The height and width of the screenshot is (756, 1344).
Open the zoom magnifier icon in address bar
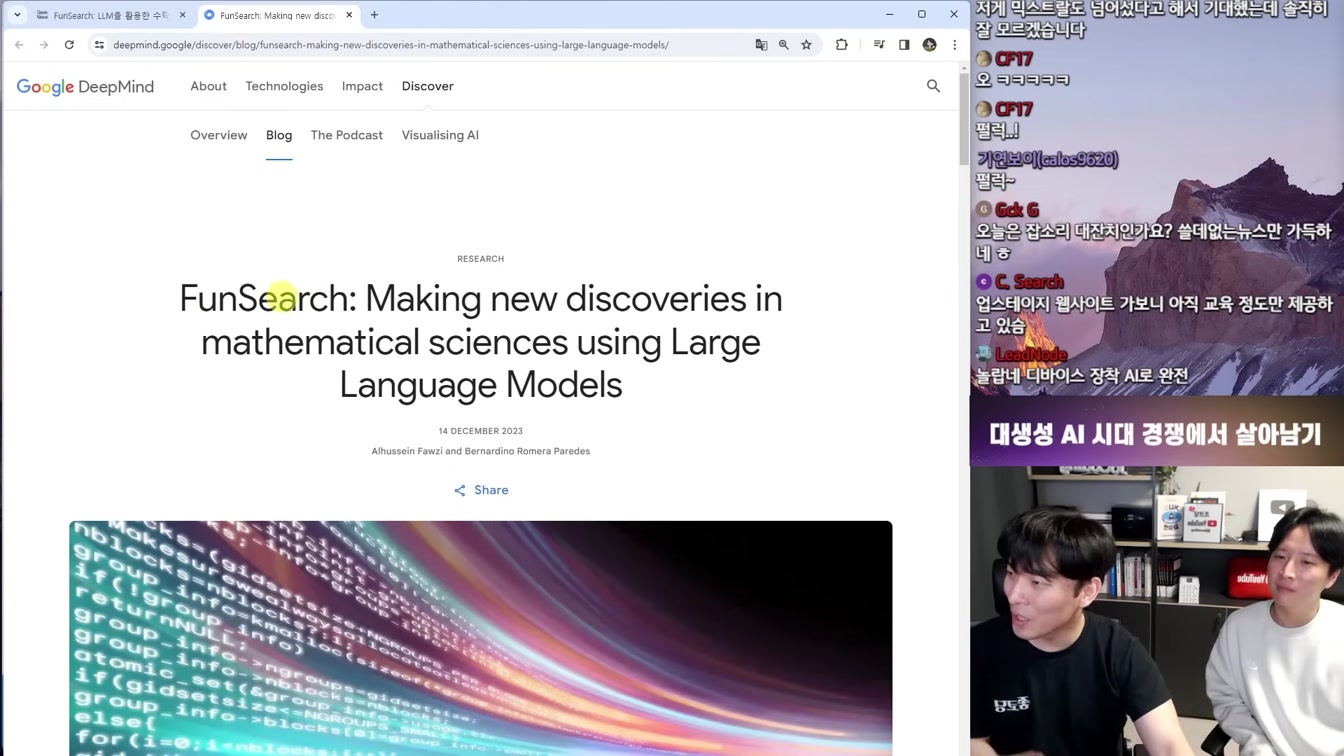click(x=784, y=45)
